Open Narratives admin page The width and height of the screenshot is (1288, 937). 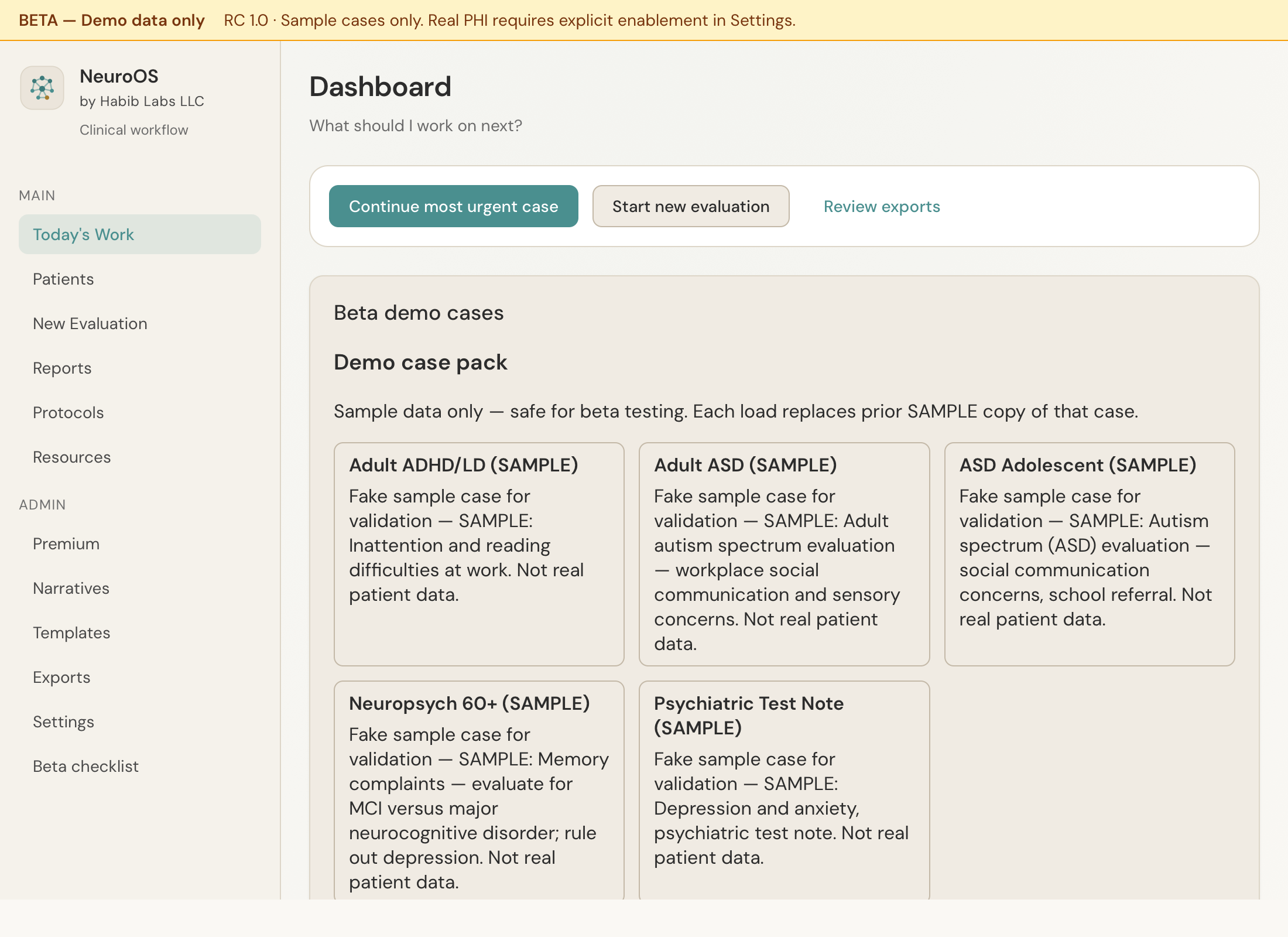pos(140,588)
